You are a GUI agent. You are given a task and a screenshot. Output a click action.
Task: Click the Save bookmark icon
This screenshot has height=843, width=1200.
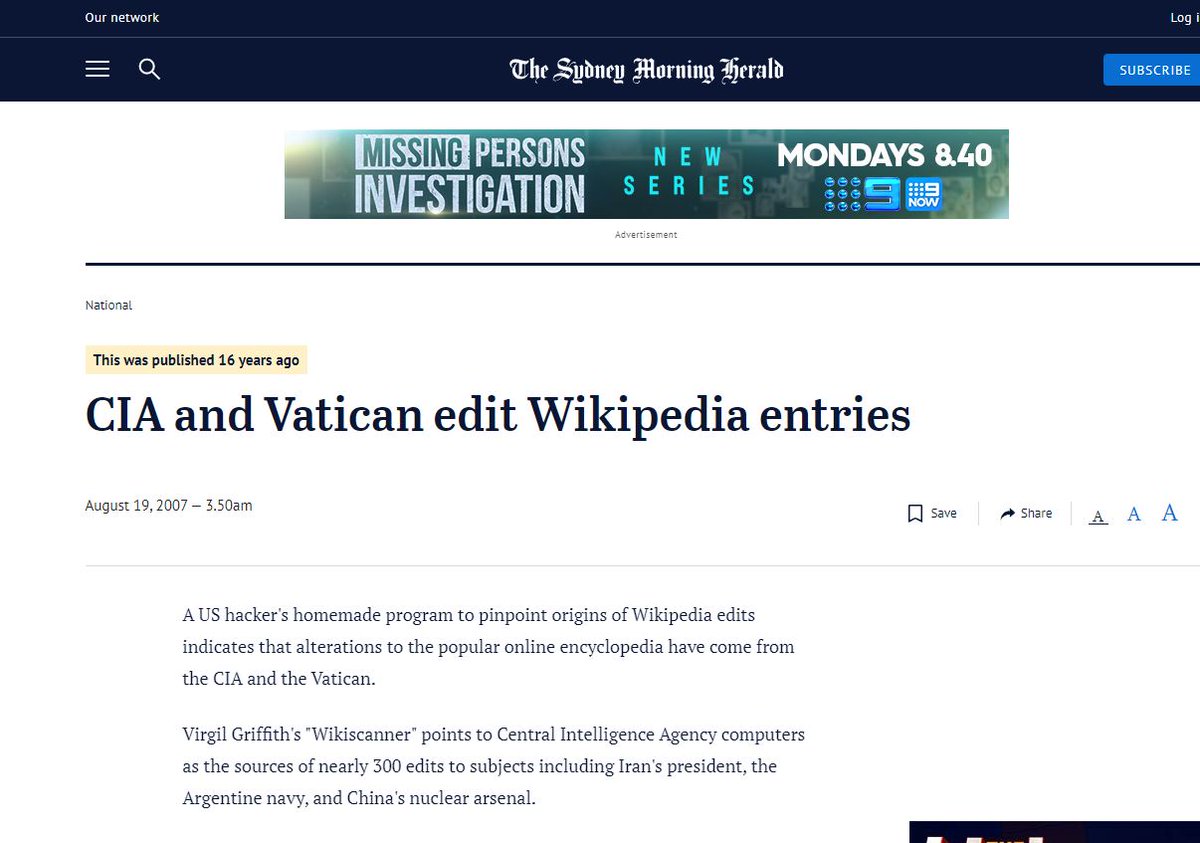[x=915, y=514]
